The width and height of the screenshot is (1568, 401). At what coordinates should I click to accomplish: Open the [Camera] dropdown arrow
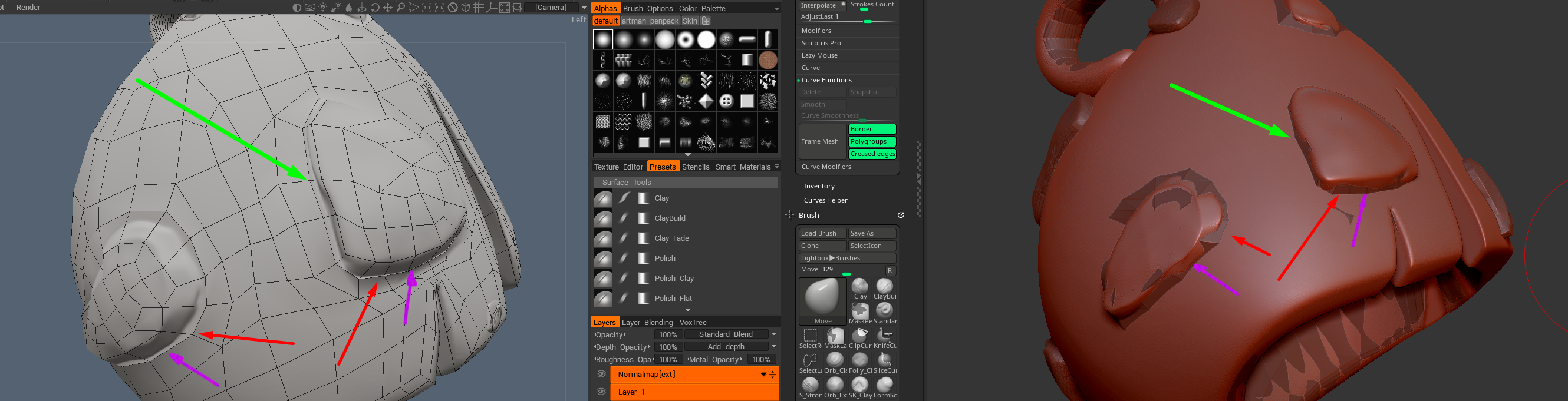pyautogui.click(x=584, y=8)
